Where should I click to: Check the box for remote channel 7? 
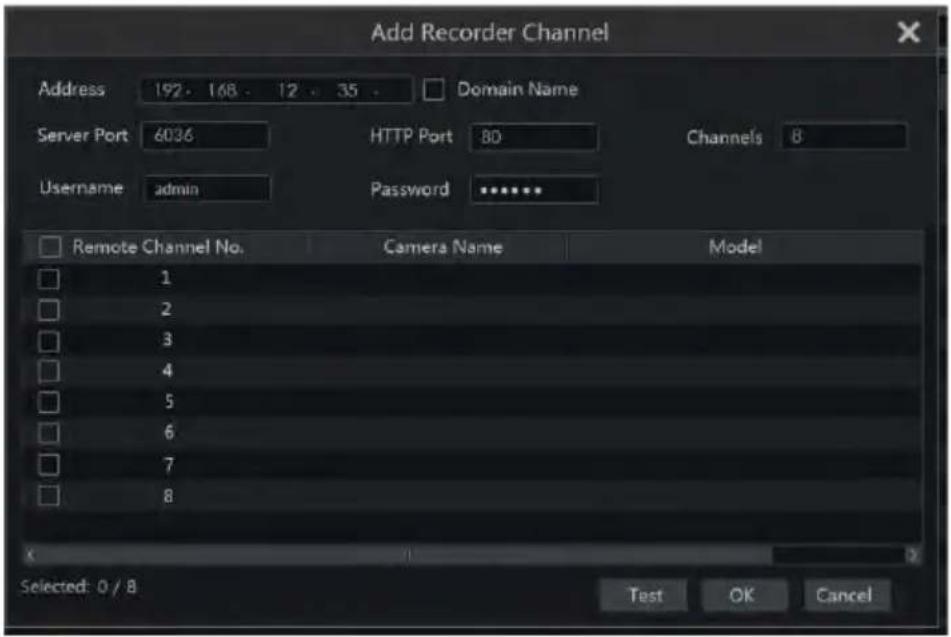pos(49,465)
